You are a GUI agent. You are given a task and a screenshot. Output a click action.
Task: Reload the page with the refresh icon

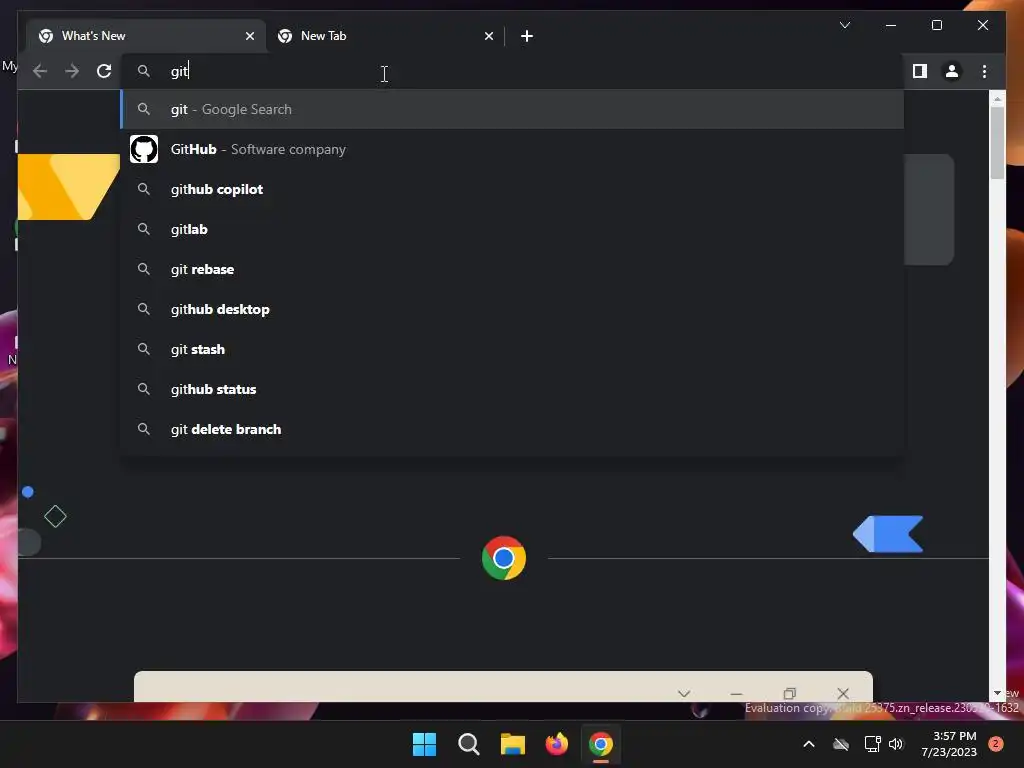pyautogui.click(x=104, y=71)
